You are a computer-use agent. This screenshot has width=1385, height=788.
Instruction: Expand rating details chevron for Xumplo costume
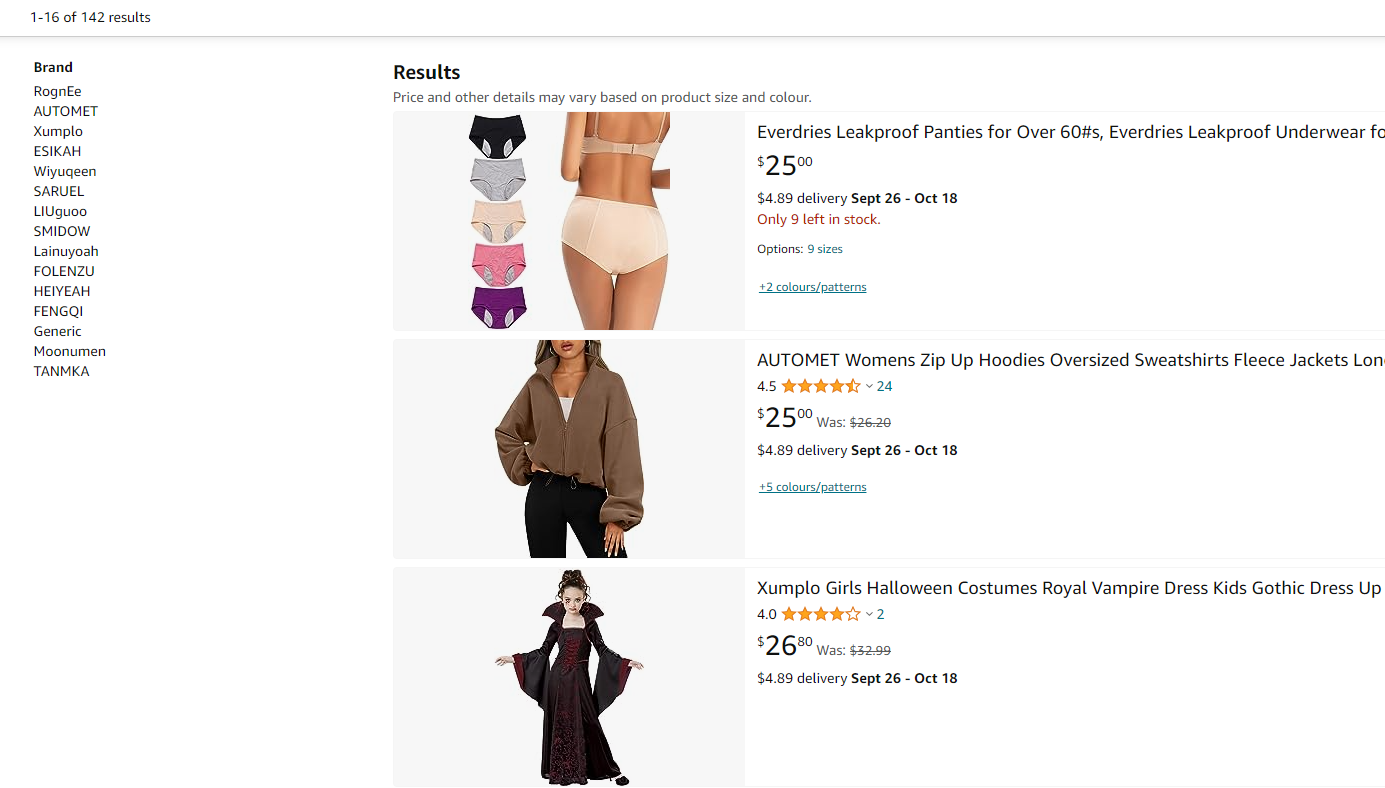[x=869, y=615]
